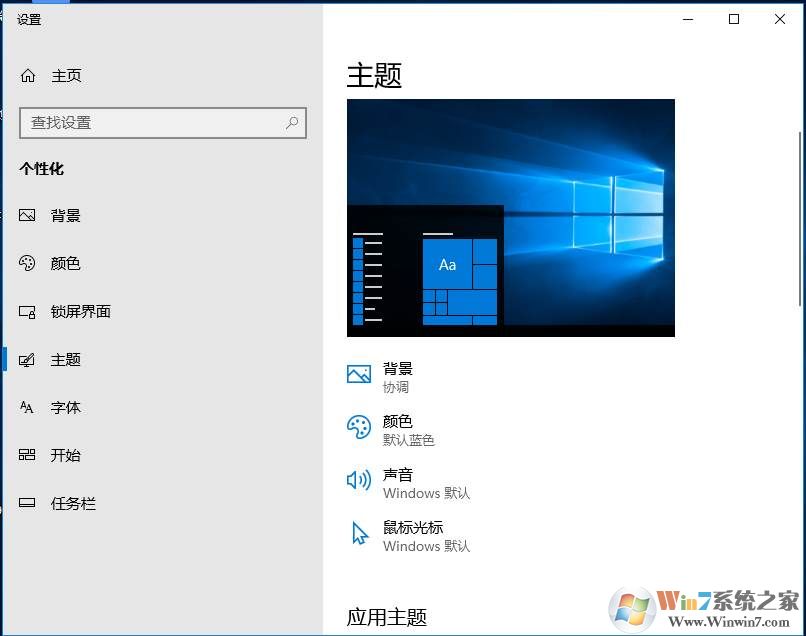Maximize the 设置 window

tap(734, 20)
